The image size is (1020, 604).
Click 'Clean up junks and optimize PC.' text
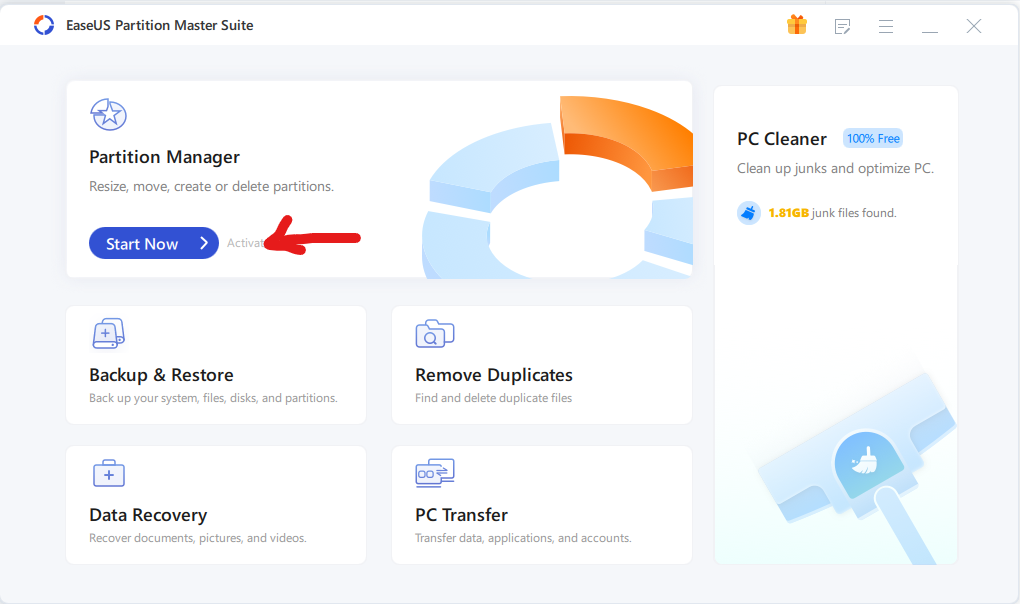835,168
